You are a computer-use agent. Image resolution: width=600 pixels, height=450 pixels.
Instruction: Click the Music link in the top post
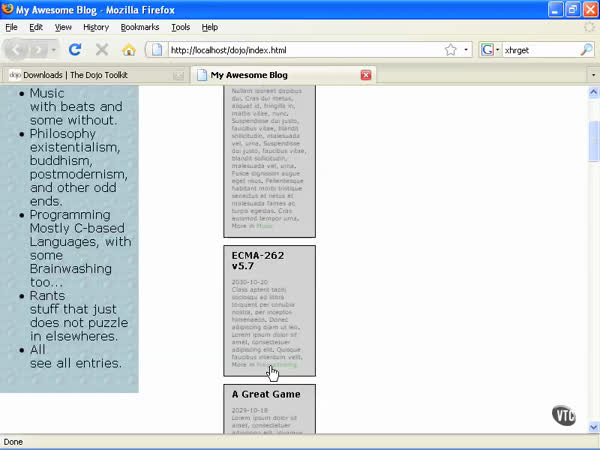pyautogui.click(x=264, y=226)
